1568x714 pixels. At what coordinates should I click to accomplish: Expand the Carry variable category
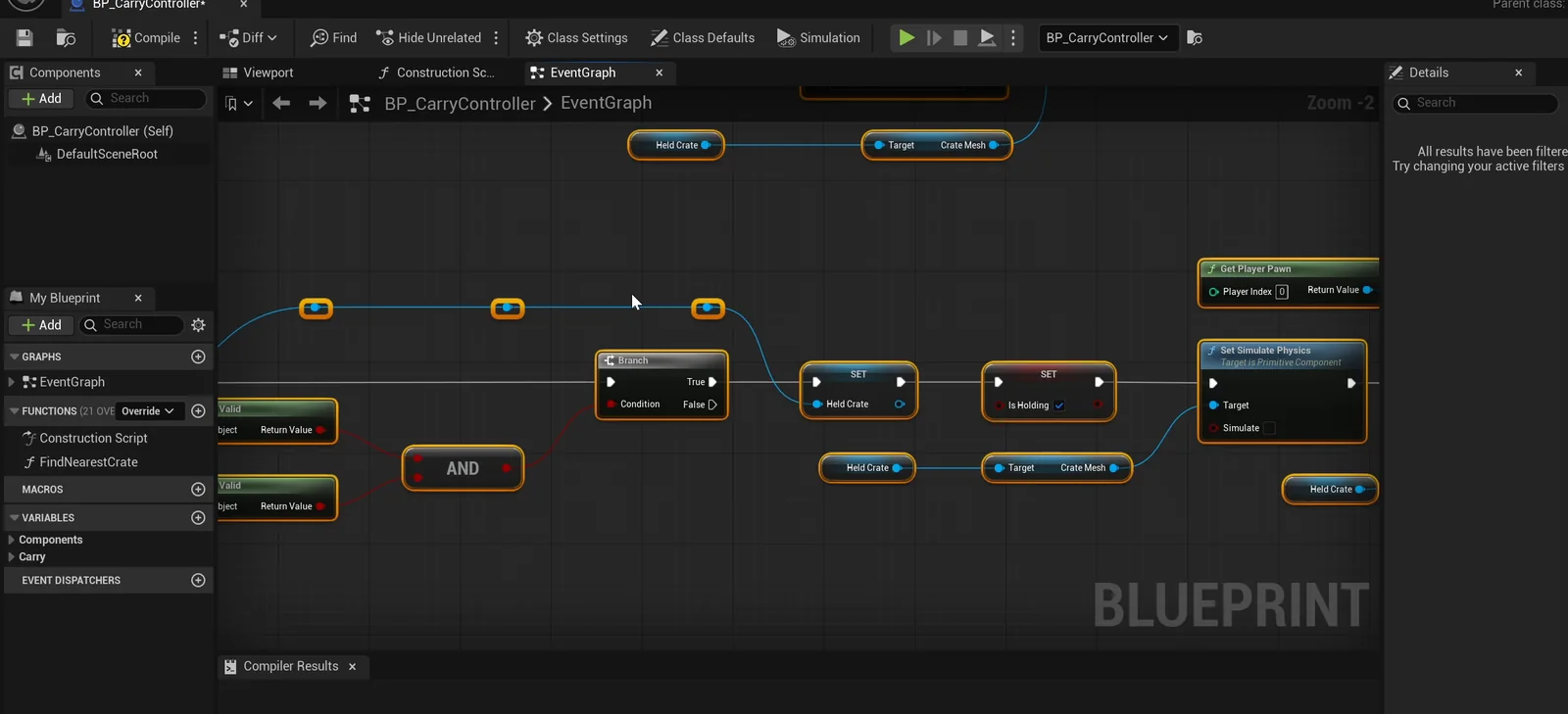[11, 557]
